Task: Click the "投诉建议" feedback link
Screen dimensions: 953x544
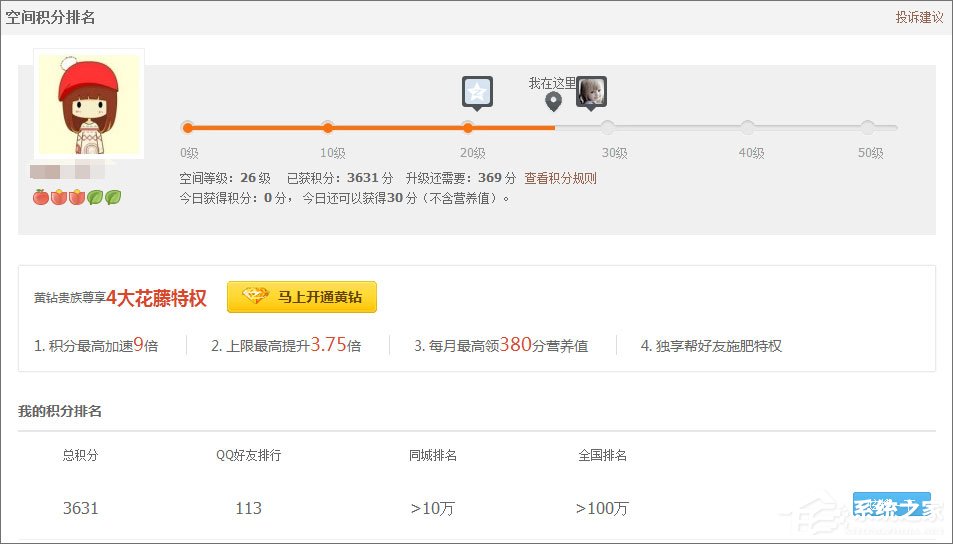Action: coord(919,17)
